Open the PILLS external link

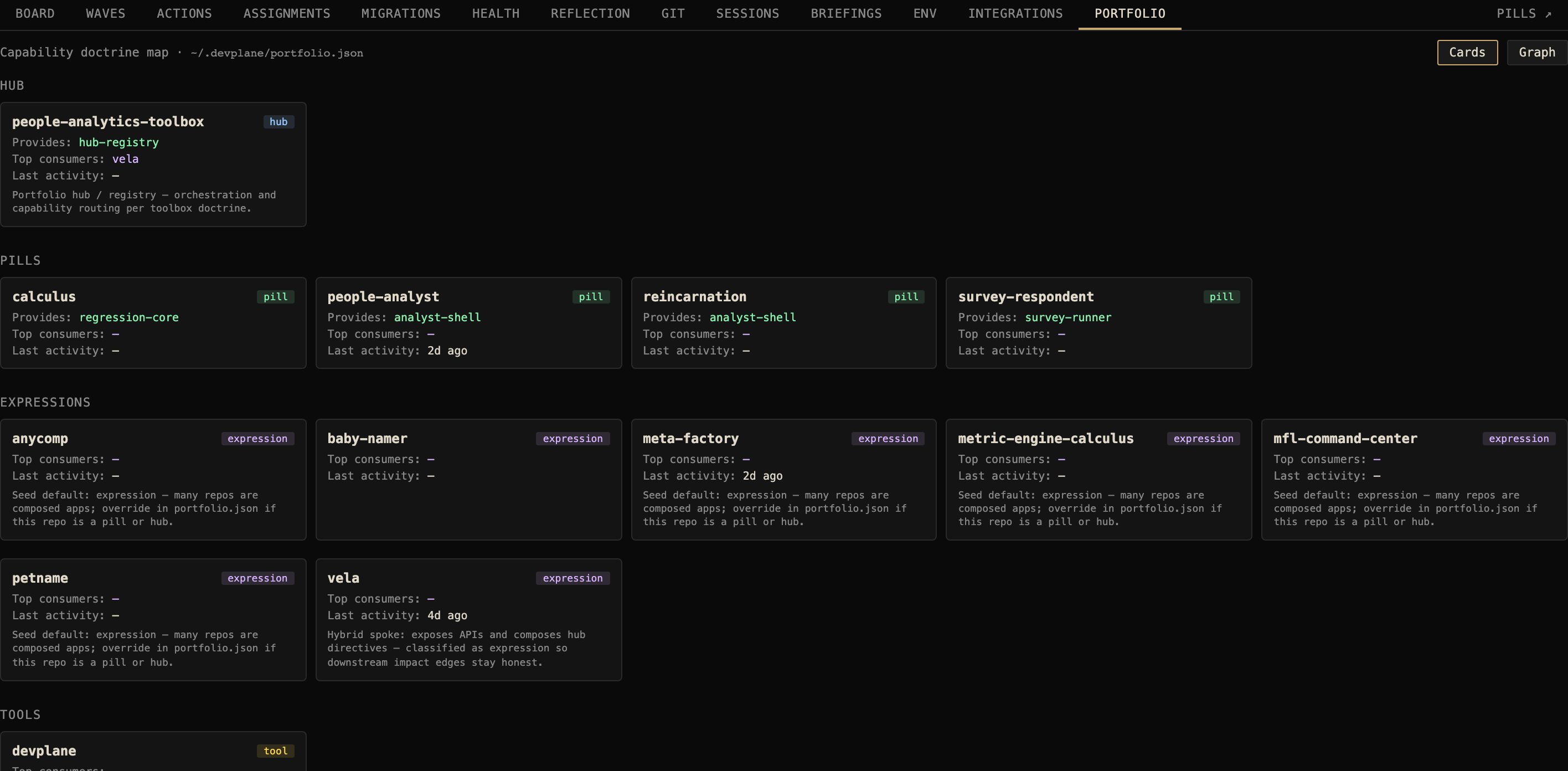1524,13
